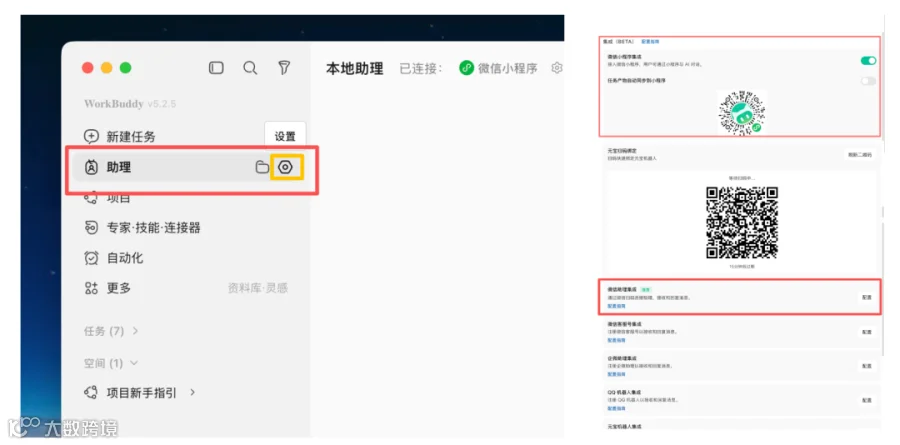The width and height of the screenshot is (900, 445).
Task: Click the 资料库·灵感 hint text
Action: point(258,288)
